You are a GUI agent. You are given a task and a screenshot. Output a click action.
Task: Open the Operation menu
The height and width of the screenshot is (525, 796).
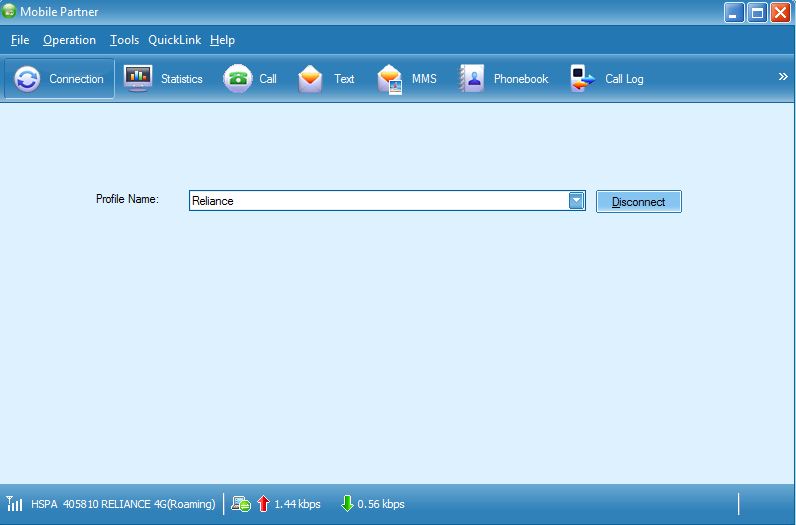(x=70, y=40)
